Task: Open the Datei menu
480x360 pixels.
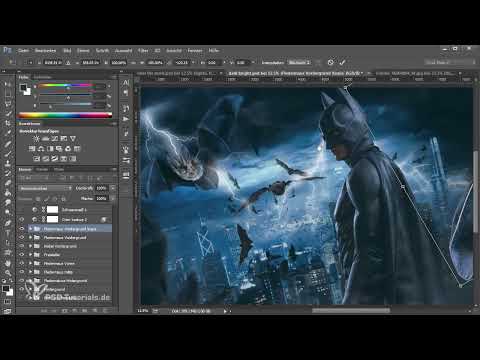Action: click(23, 50)
